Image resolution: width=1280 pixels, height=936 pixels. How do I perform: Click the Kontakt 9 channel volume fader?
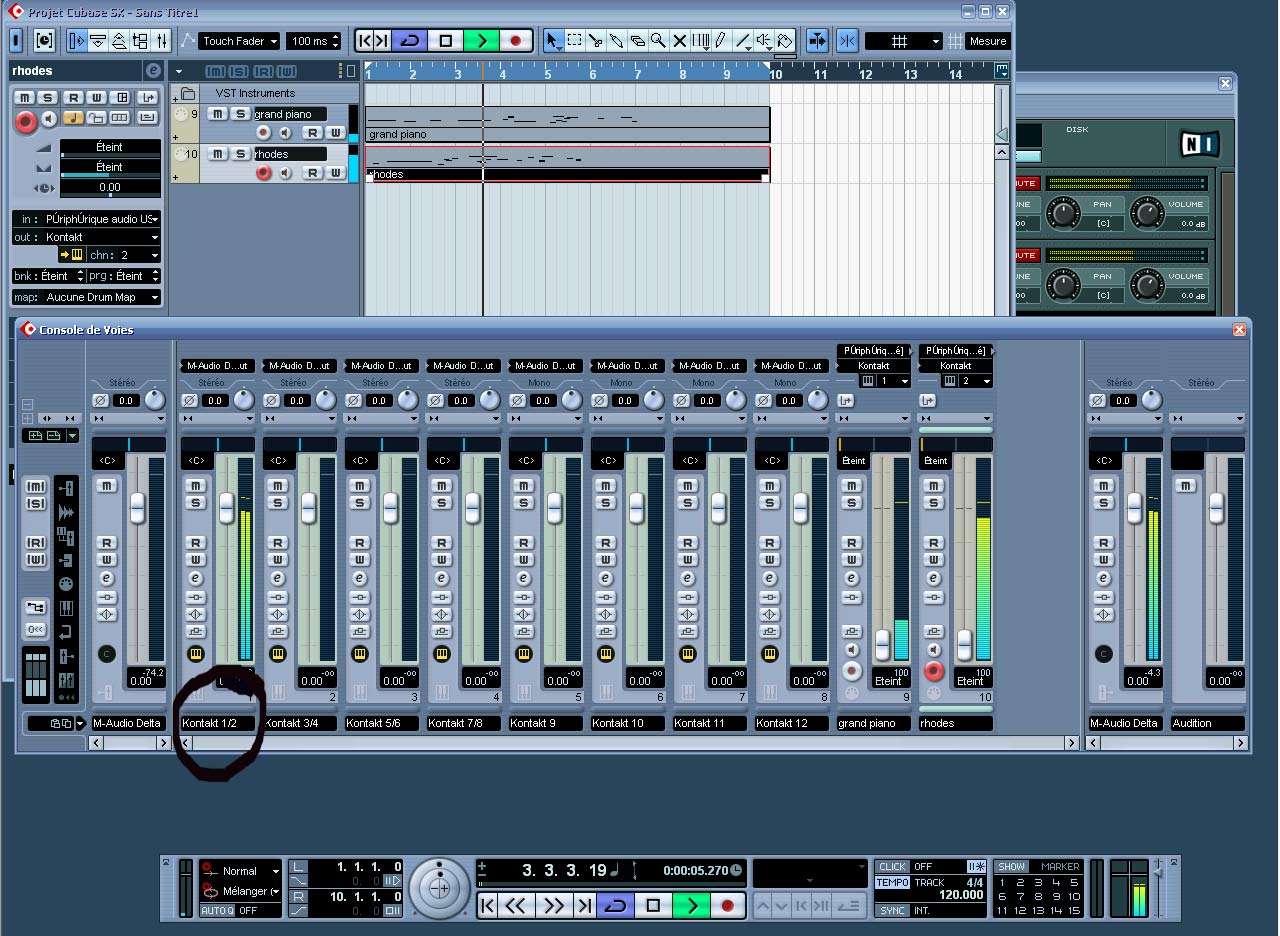[x=554, y=507]
